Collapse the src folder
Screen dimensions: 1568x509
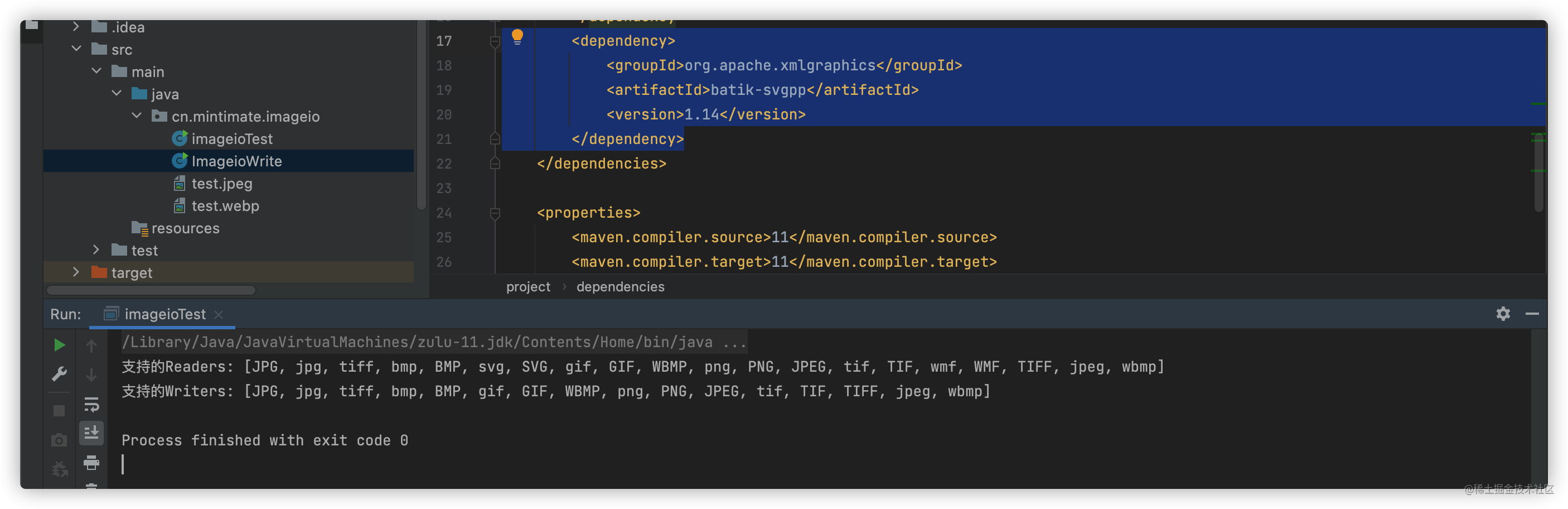click(77, 49)
